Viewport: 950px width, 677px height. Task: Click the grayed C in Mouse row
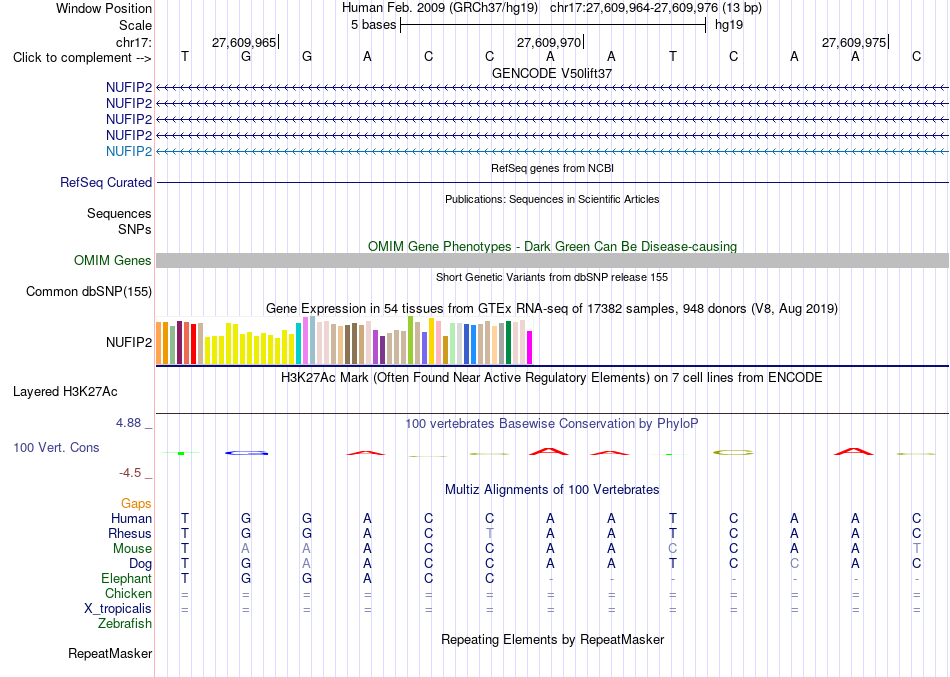tap(673, 549)
